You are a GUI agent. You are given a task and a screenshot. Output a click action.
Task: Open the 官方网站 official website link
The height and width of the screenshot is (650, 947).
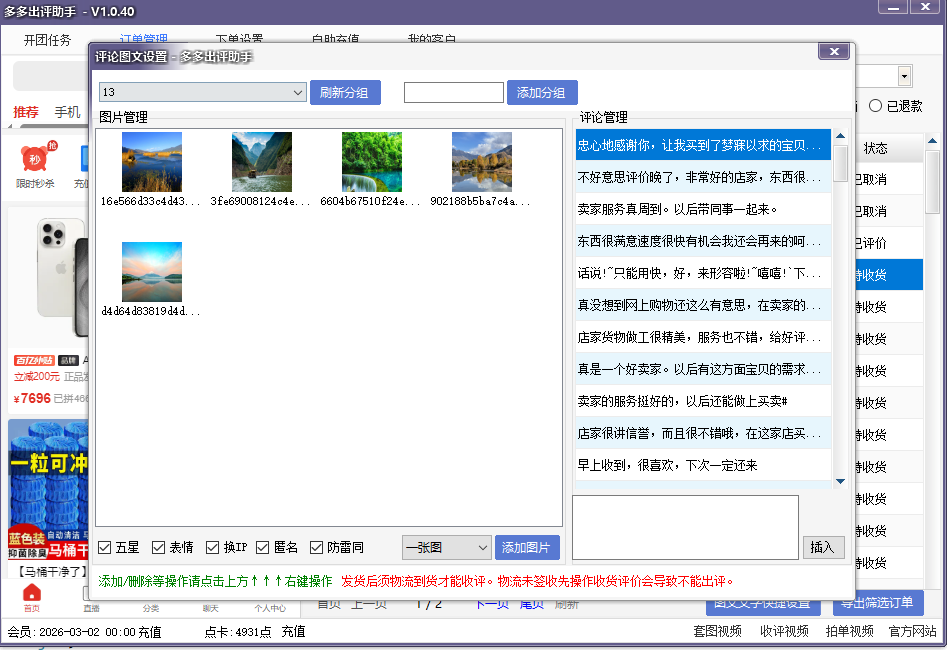(x=913, y=631)
